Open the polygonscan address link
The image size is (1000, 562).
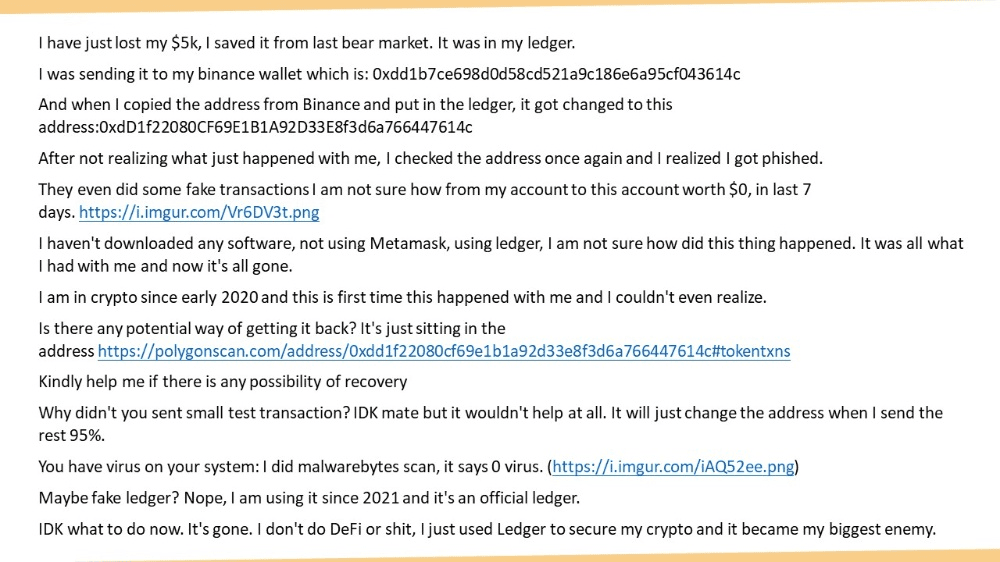pyautogui.click(x=443, y=351)
